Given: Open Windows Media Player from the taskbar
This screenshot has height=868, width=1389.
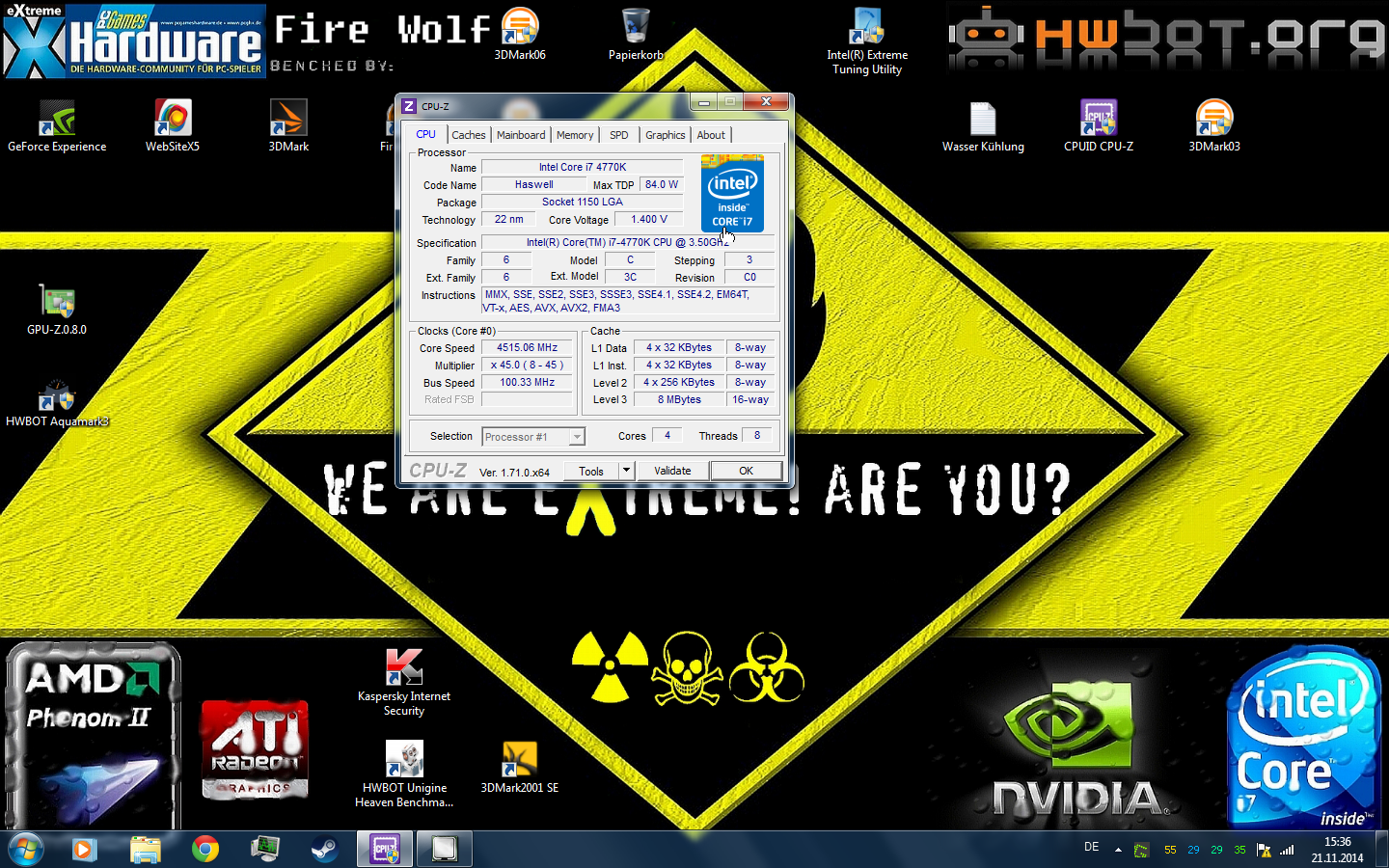Looking at the screenshot, I should 85,849.
